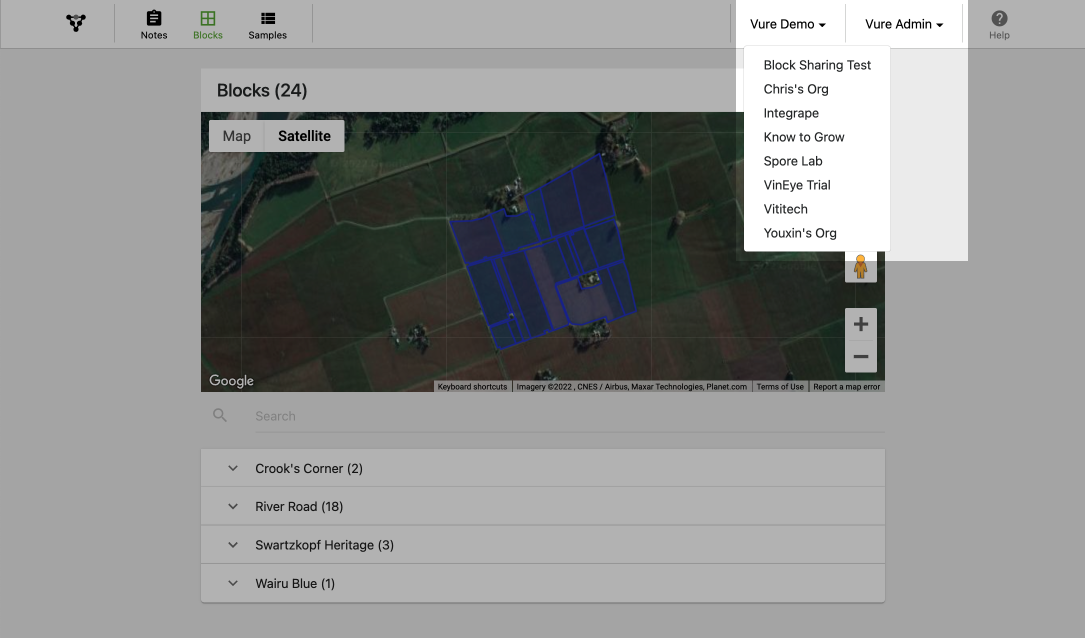
Task: Expand the River Road group
Action: tap(233, 507)
